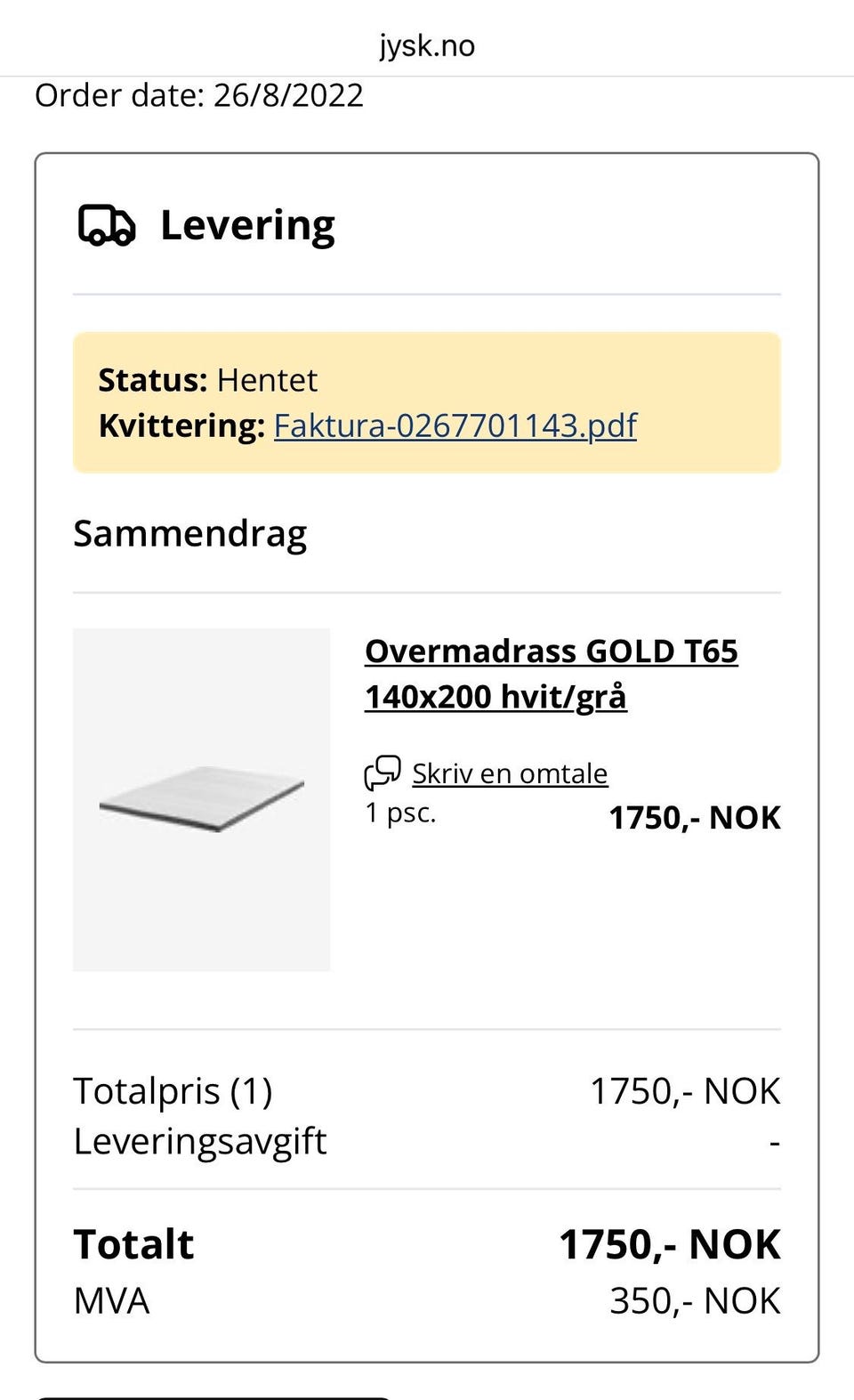Viewport: 854px width, 1400px height.
Task: Click the Totalpris (1) row
Action: pyautogui.click(x=174, y=1089)
